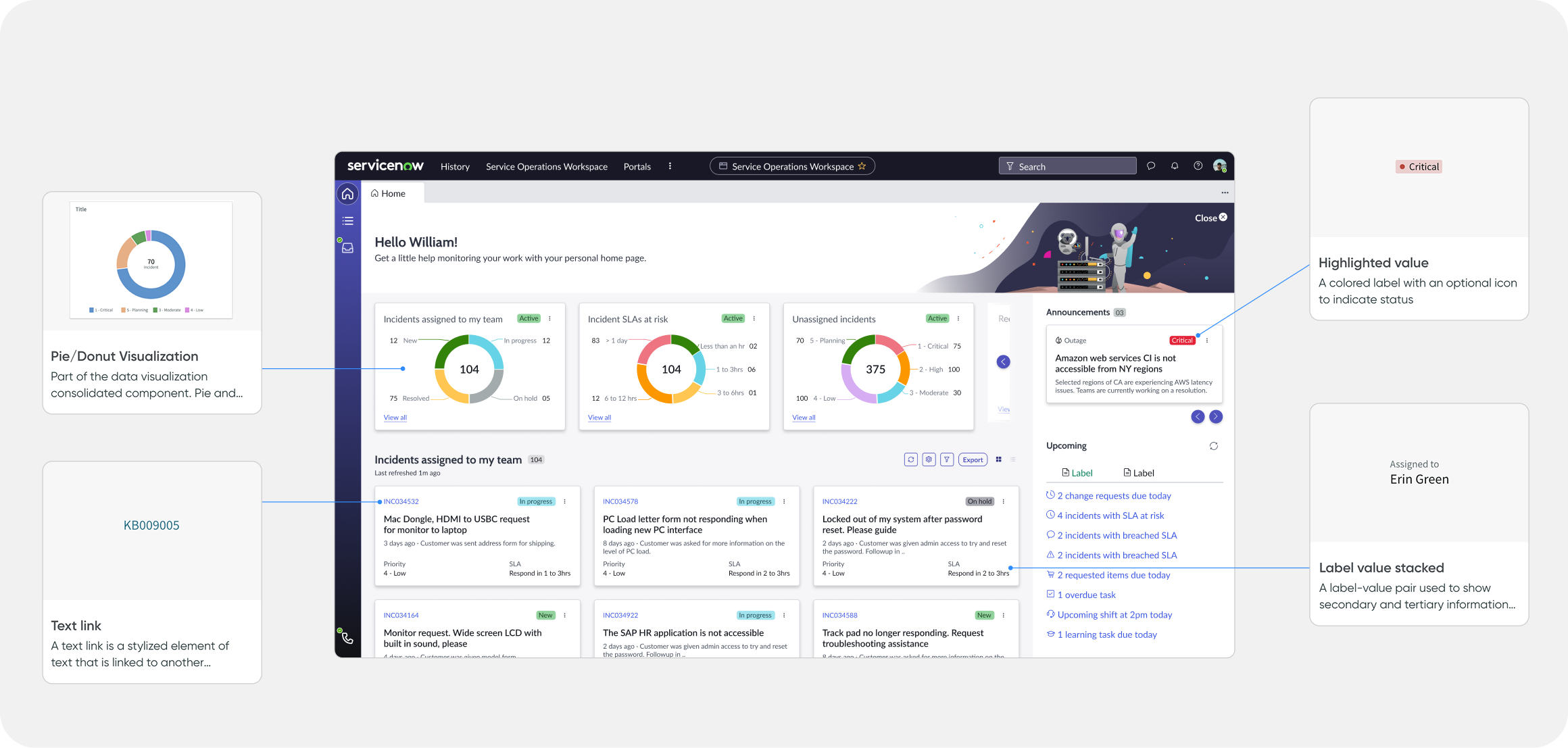Refresh the incidents list
The width and height of the screenshot is (1568, 748).
(911, 460)
